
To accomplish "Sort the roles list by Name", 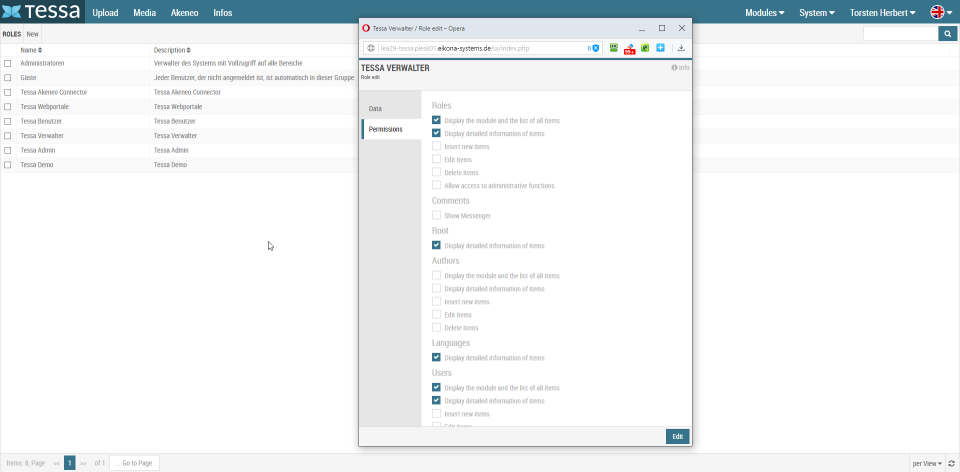I will [31, 50].
